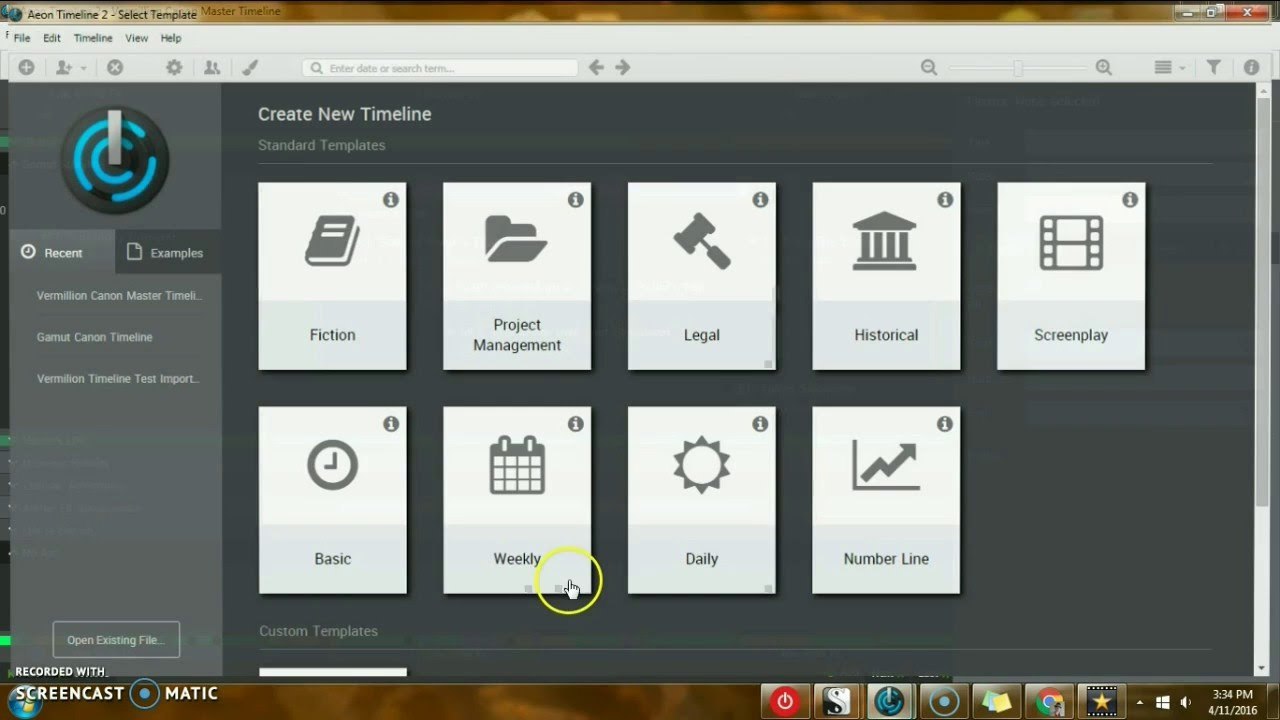This screenshot has width=1280, height=720.
Task: Open Vermillion Timeline Test Import recent file
Action: point(118,379)
